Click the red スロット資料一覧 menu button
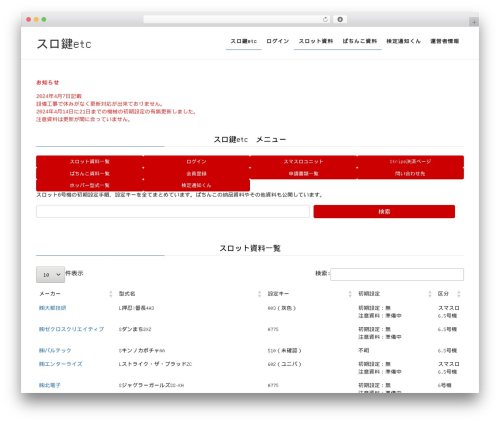 (x=90, y=162)
